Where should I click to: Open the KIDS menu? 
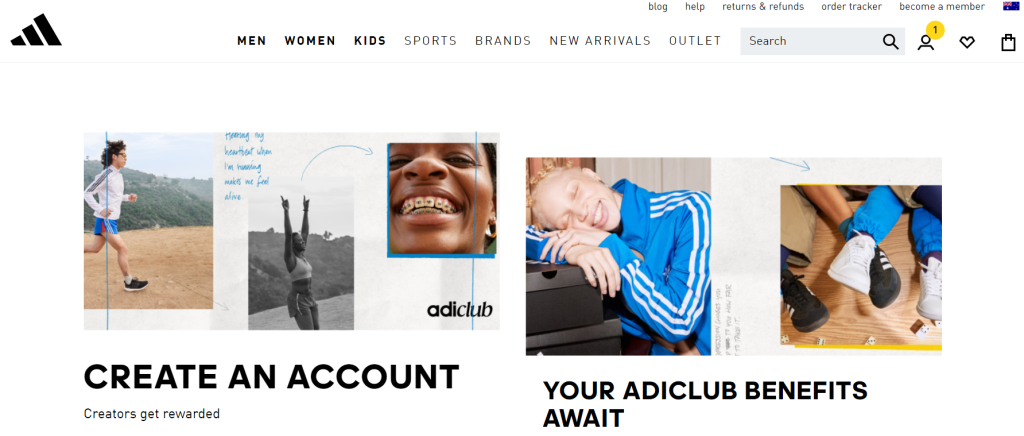(370, 40)
